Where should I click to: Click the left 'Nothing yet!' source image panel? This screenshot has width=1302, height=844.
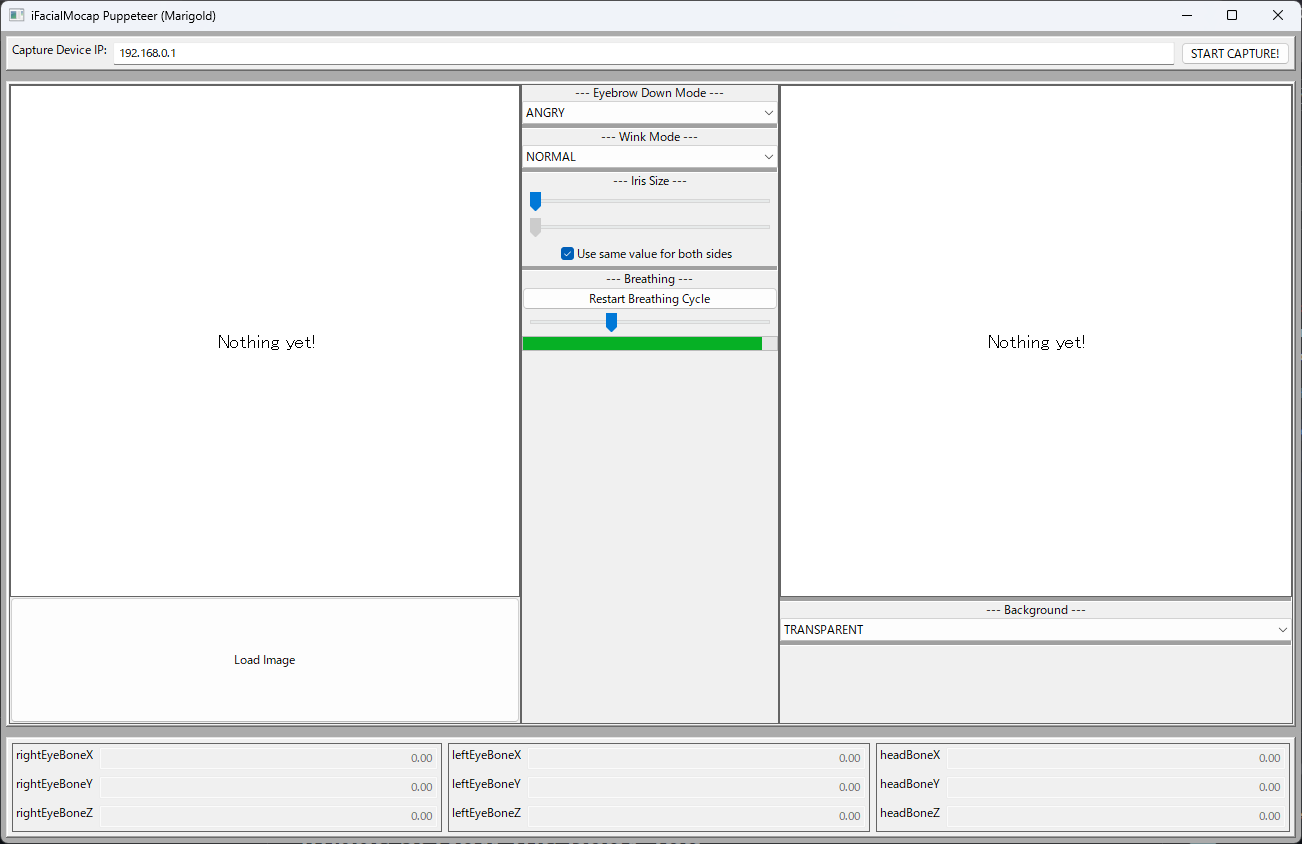point(265,341)
